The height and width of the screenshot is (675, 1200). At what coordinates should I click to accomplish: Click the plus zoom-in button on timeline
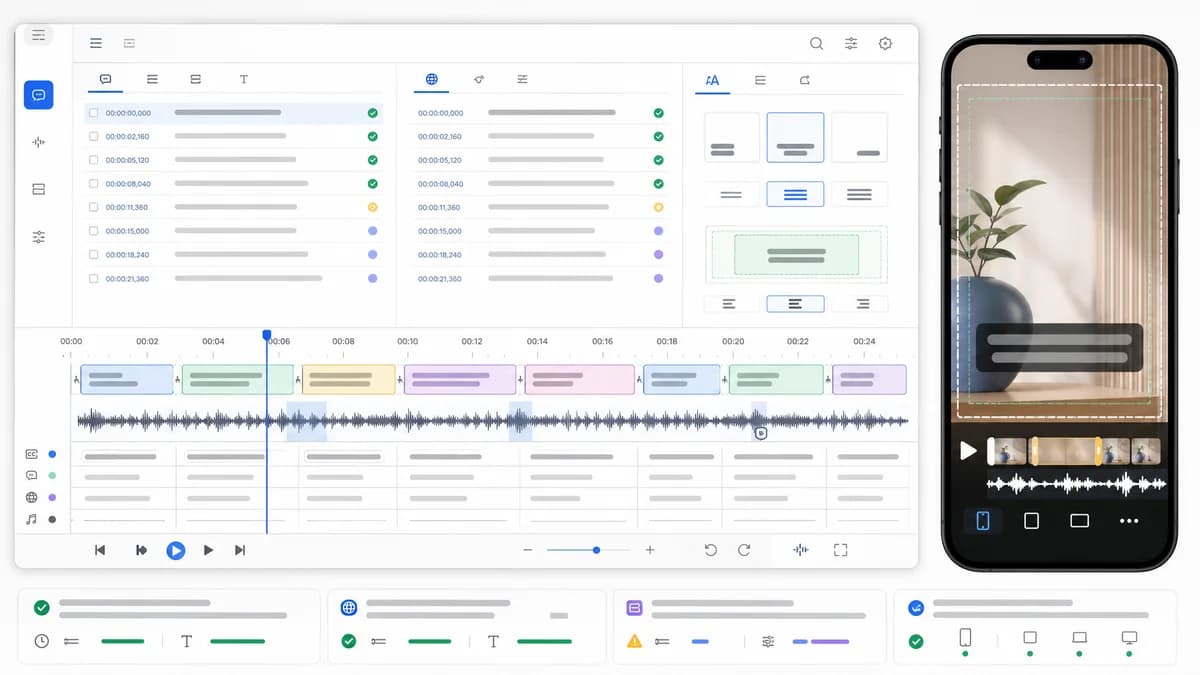tap(650, 550)
